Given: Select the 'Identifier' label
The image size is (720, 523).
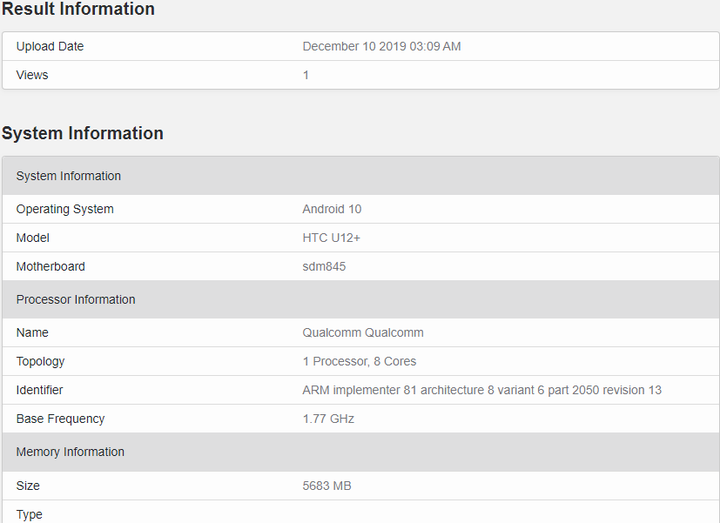Looking at the screenshot, I should pyautogui.click(x=39, y=390).
